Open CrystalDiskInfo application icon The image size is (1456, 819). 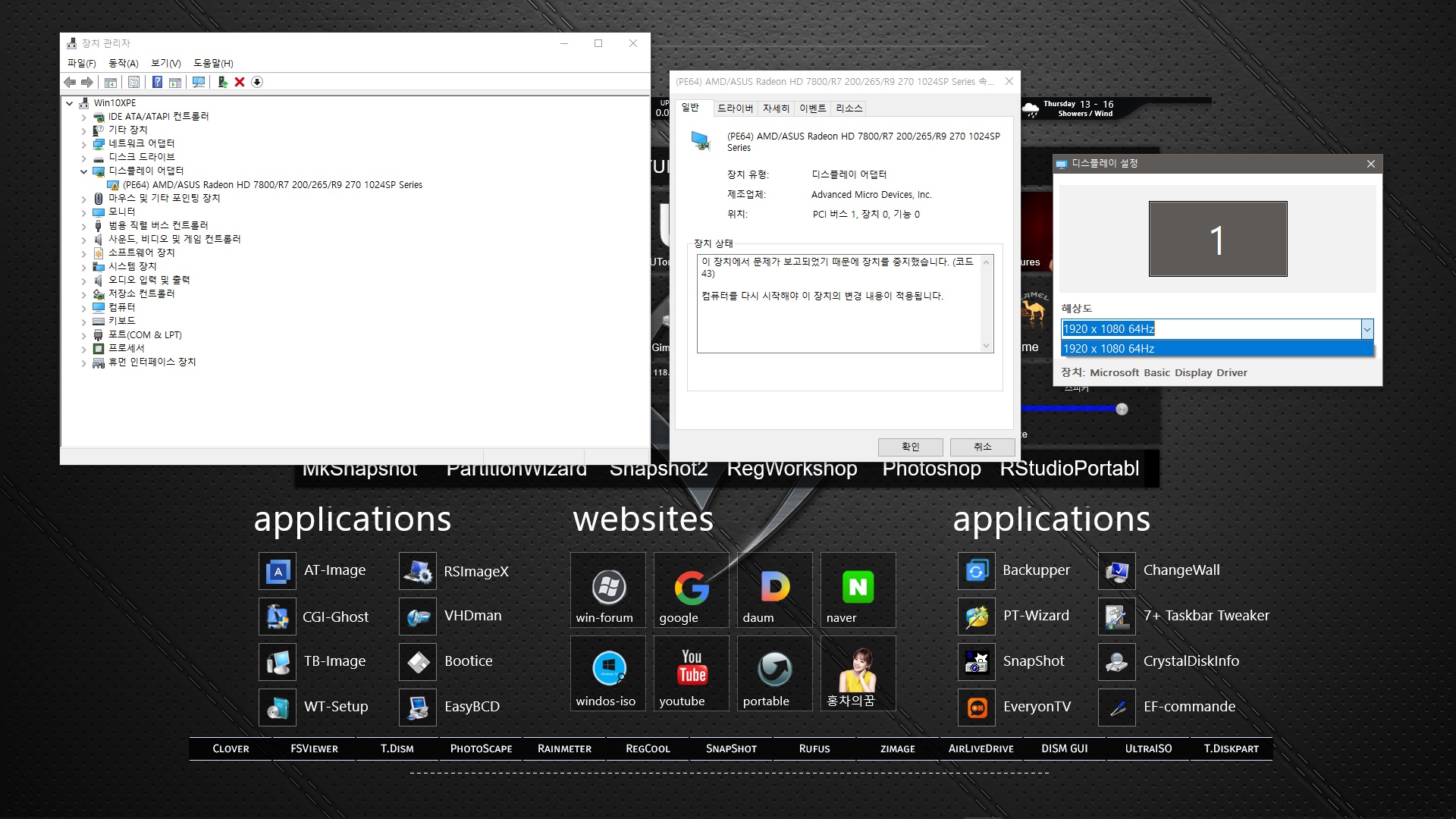[1117, 662]
